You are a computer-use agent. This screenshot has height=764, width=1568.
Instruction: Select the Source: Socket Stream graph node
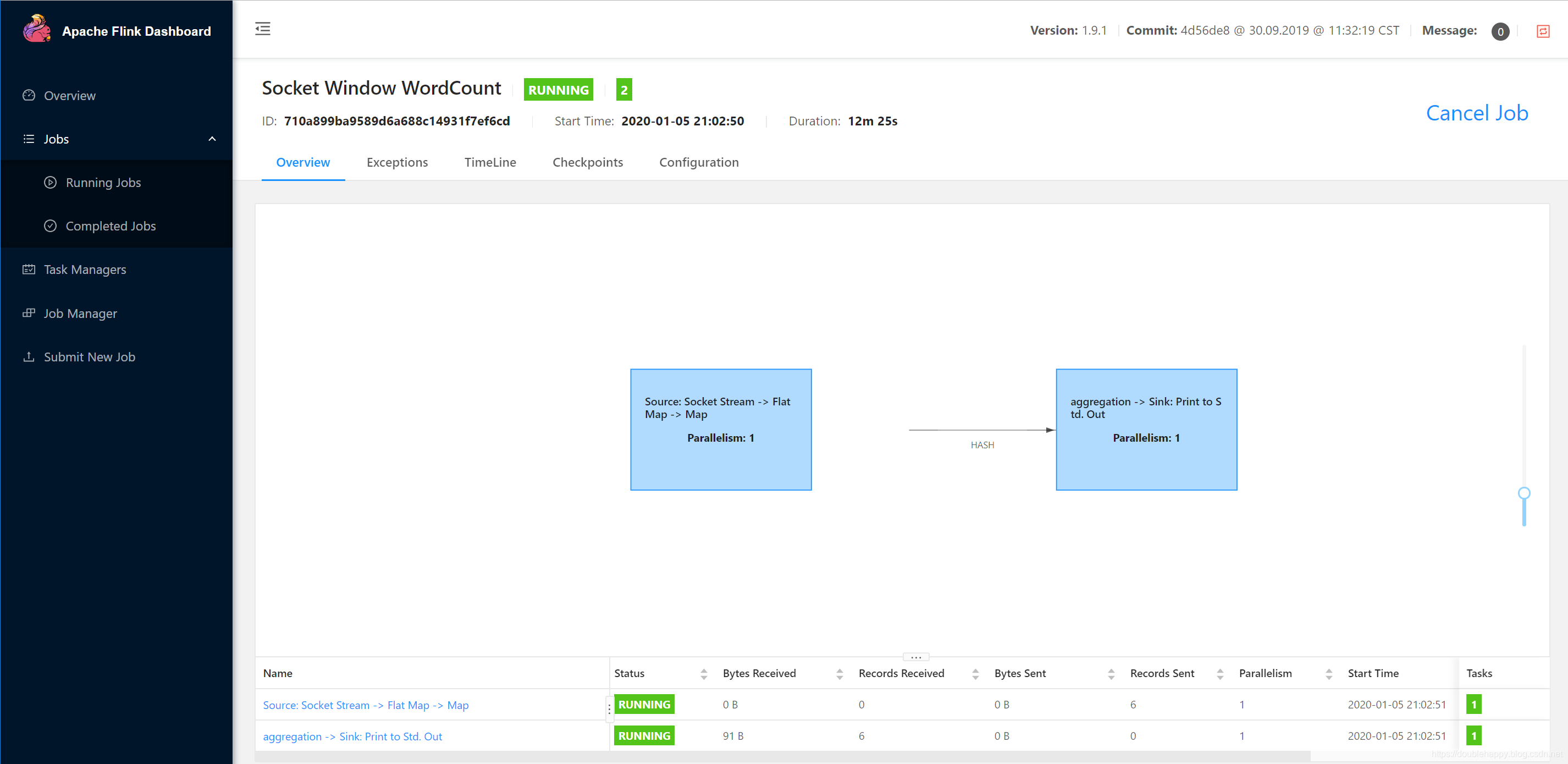coord(721,429)
